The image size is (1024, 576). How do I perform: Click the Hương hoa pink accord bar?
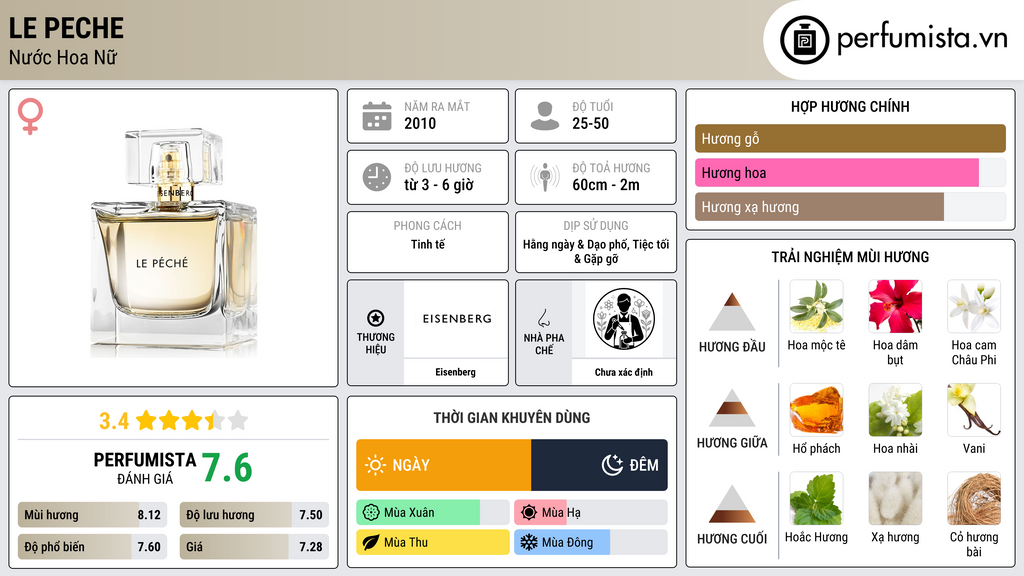850,173
